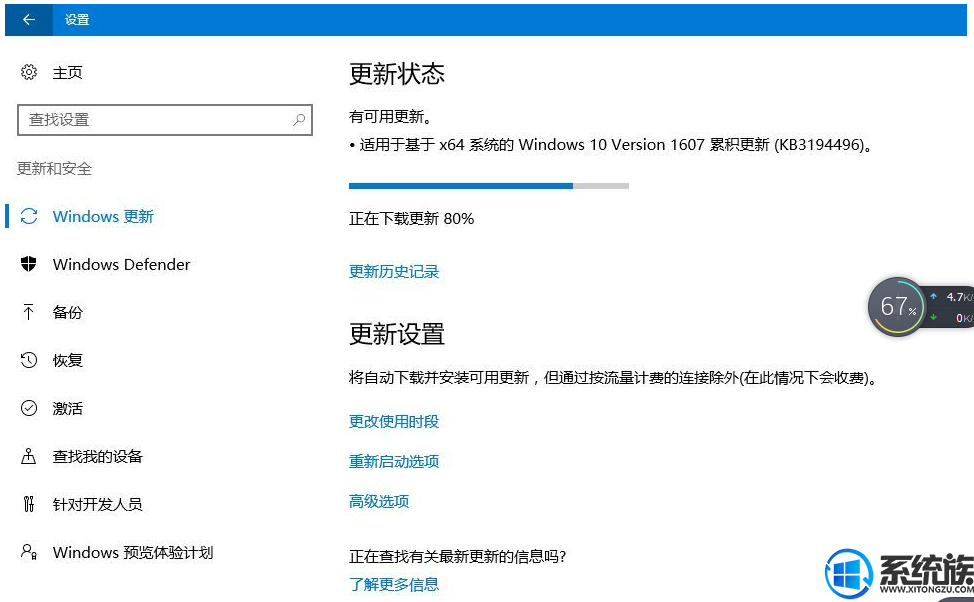This screenshot has width=974, height=602.
Task: Click the 正在查找有关最新更新的信息吗 text
Action: 458,557
